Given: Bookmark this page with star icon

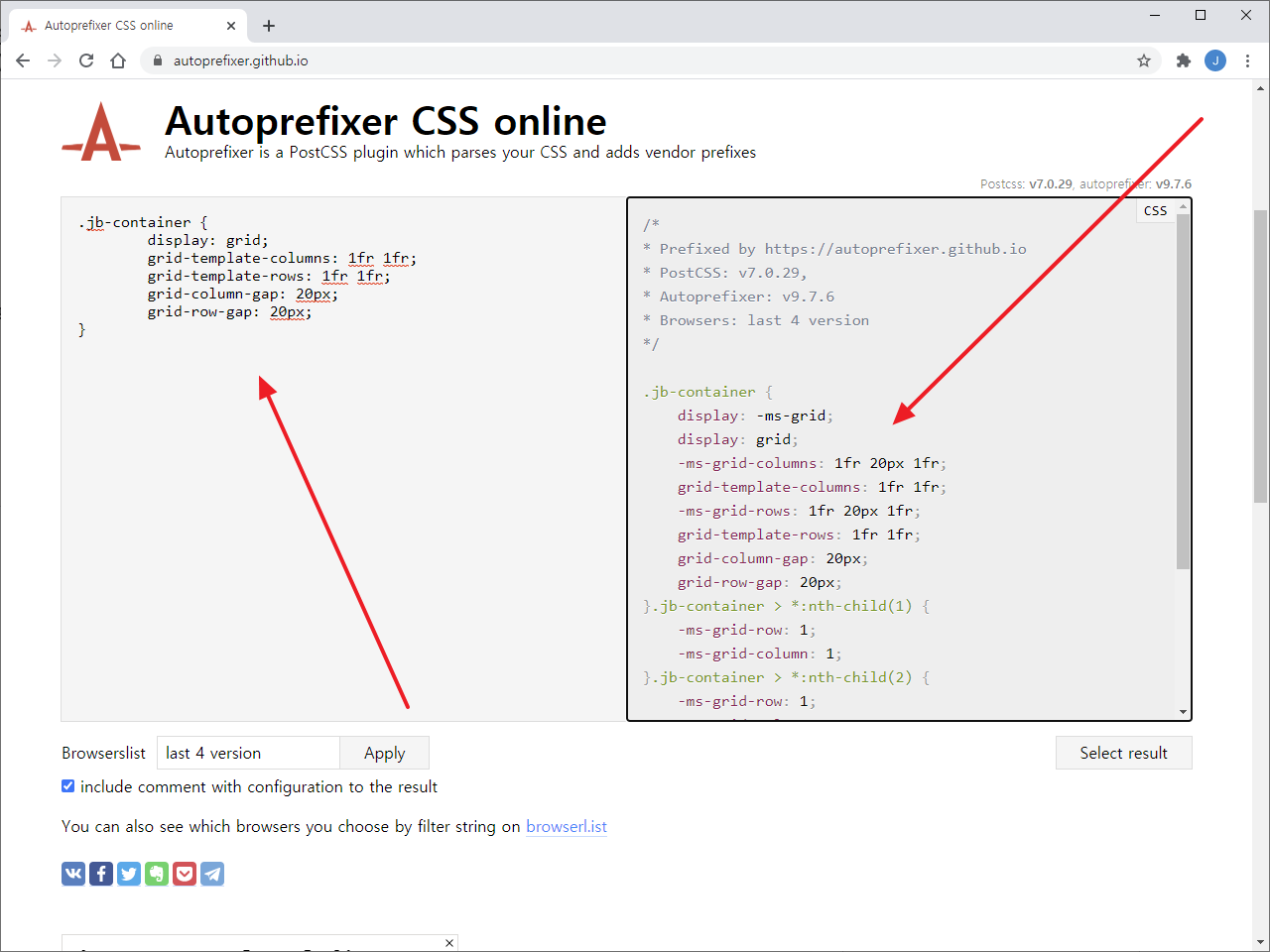Looking at the screenshot, I should pos(1144,60).
